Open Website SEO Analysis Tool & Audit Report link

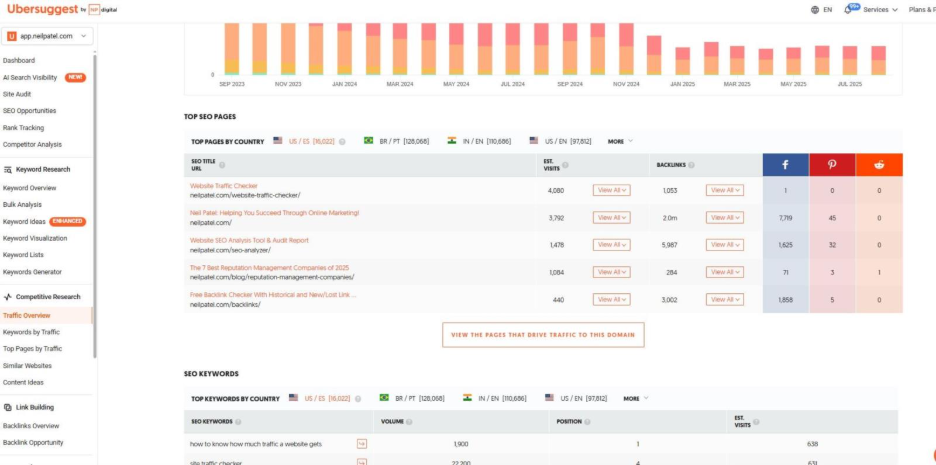(x=250, y=240)
